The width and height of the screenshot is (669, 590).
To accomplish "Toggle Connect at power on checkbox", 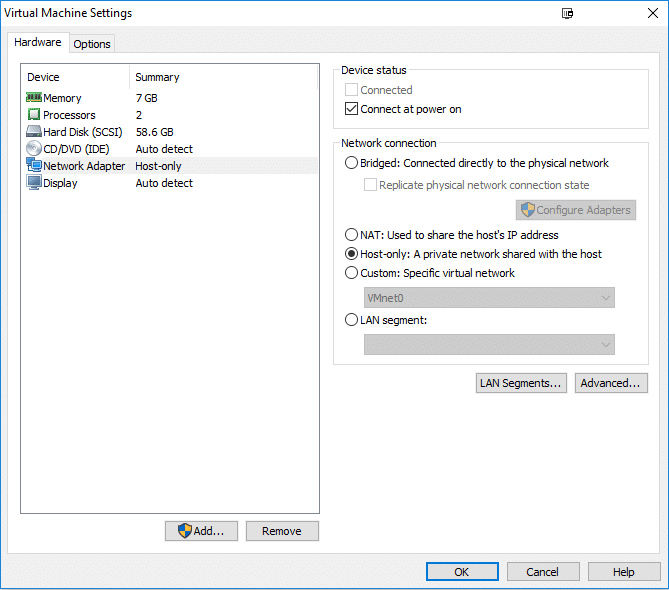I will tap(351, 109).
